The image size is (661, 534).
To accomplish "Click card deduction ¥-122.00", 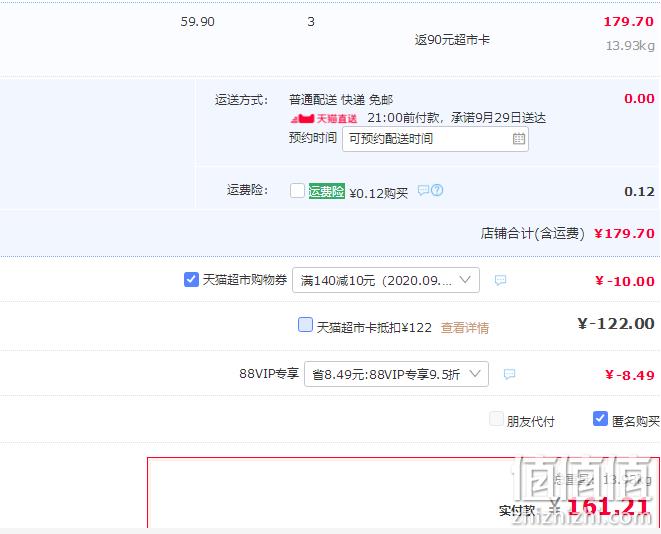I will coord(615,324).
